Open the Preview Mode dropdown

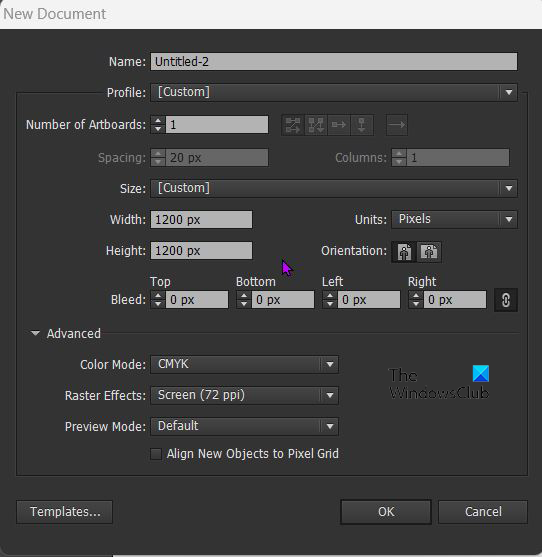pyautogui.click(x=244, y=426)
